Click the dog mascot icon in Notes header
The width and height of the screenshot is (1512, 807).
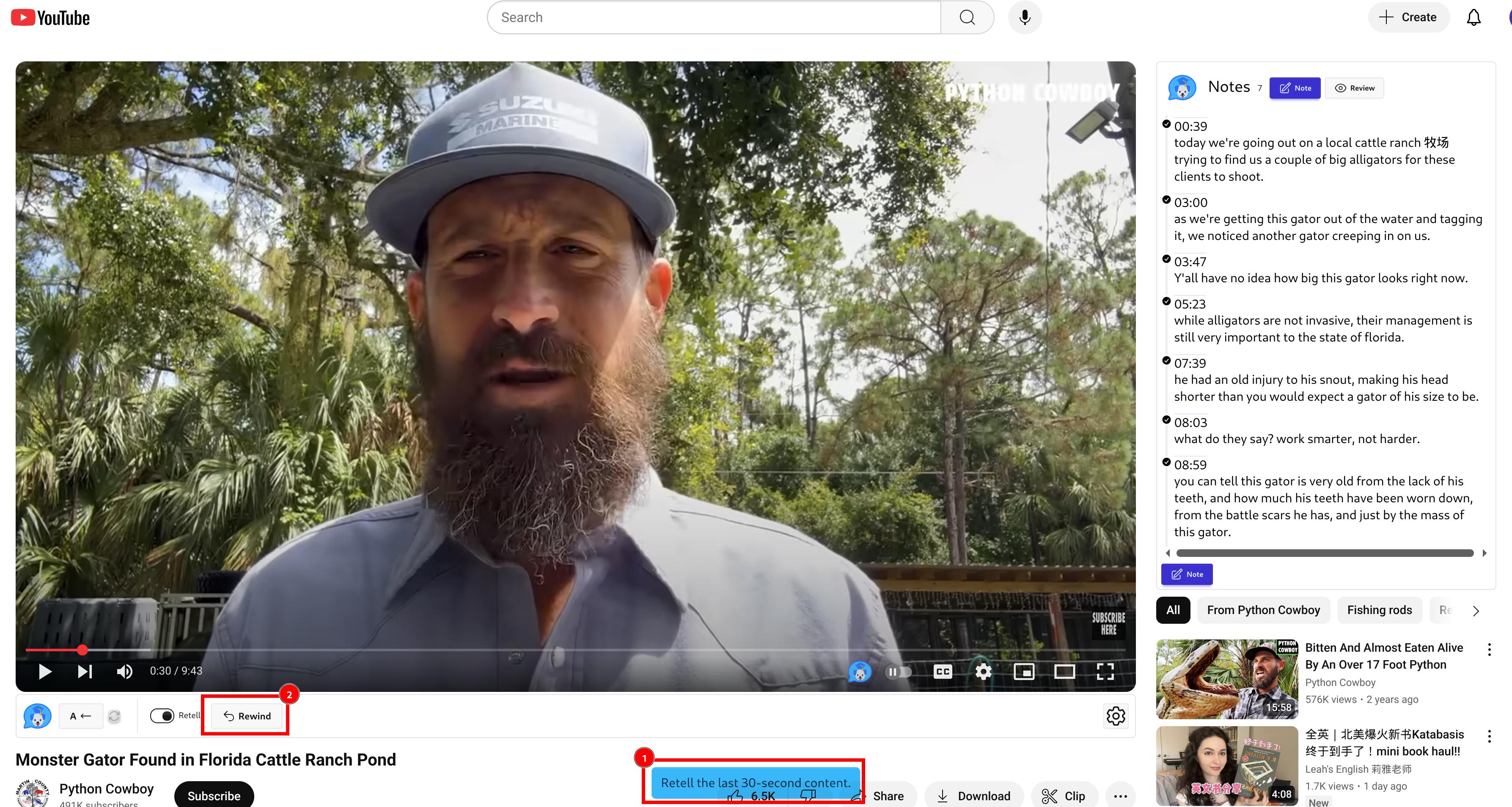click(1182, 88)
